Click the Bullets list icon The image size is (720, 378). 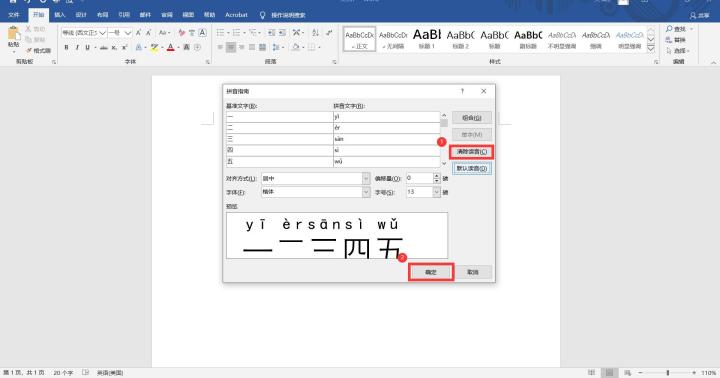point(221,33)
